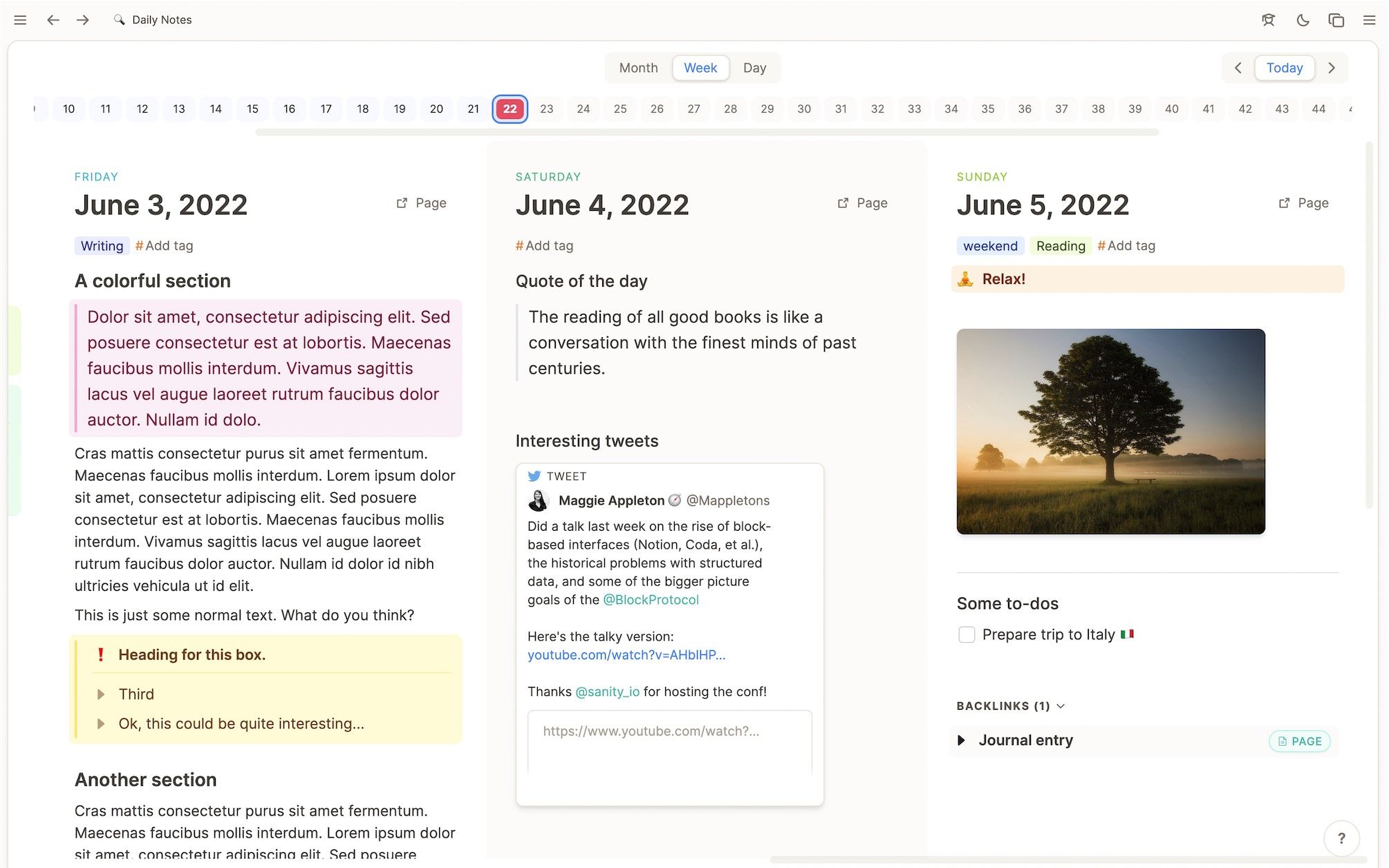Viewport: 1389px width, 868px height.
Task: Collapse the Backlinks section chevron
Action: (x=1061, y=706)
